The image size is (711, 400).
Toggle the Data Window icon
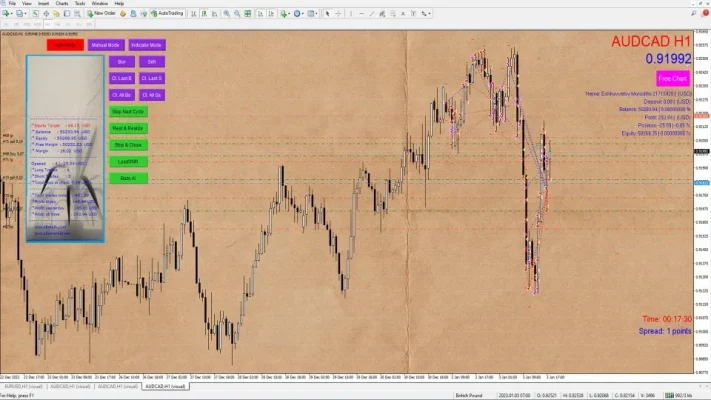click(x=46, y=14)
